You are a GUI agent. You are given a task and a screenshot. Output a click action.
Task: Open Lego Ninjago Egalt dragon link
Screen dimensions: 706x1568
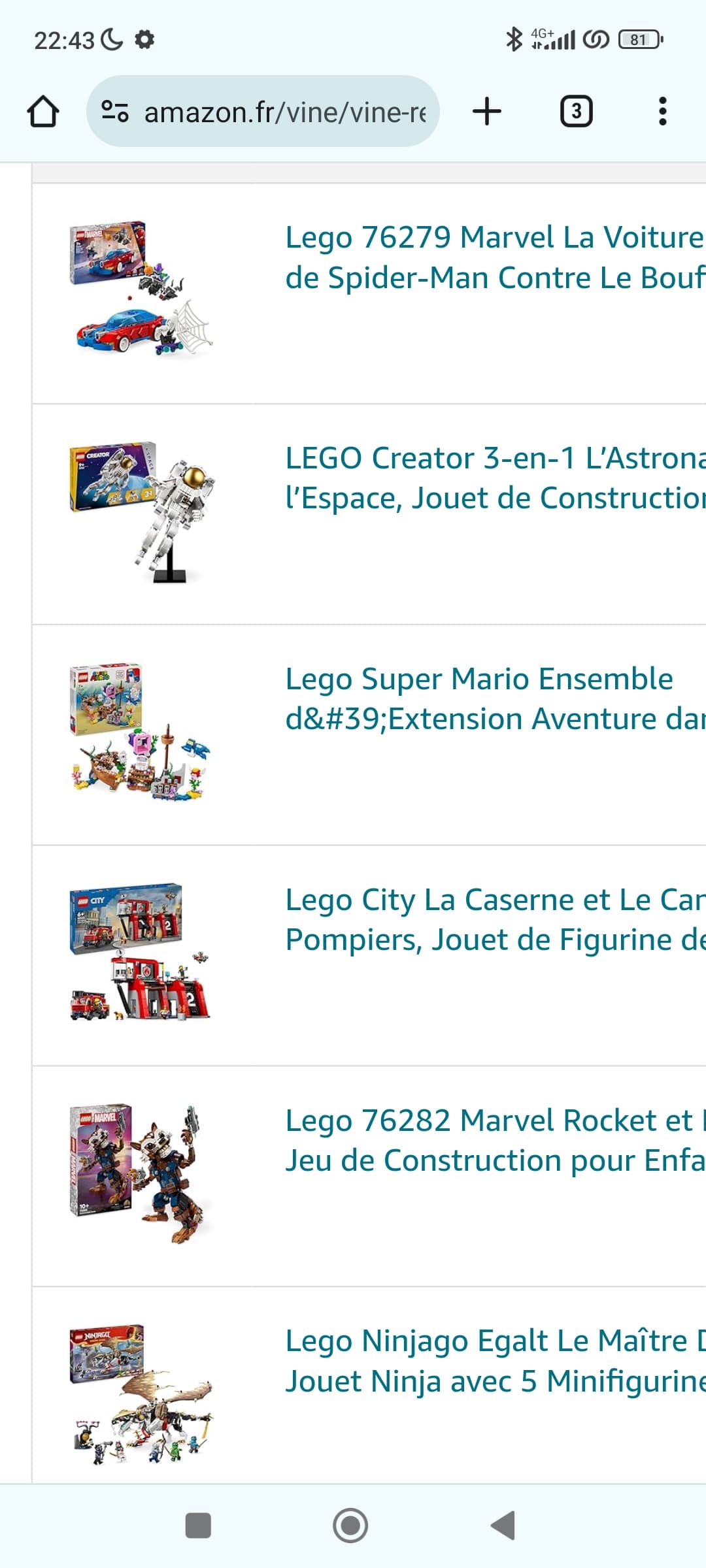click(x=494, y=1362)
